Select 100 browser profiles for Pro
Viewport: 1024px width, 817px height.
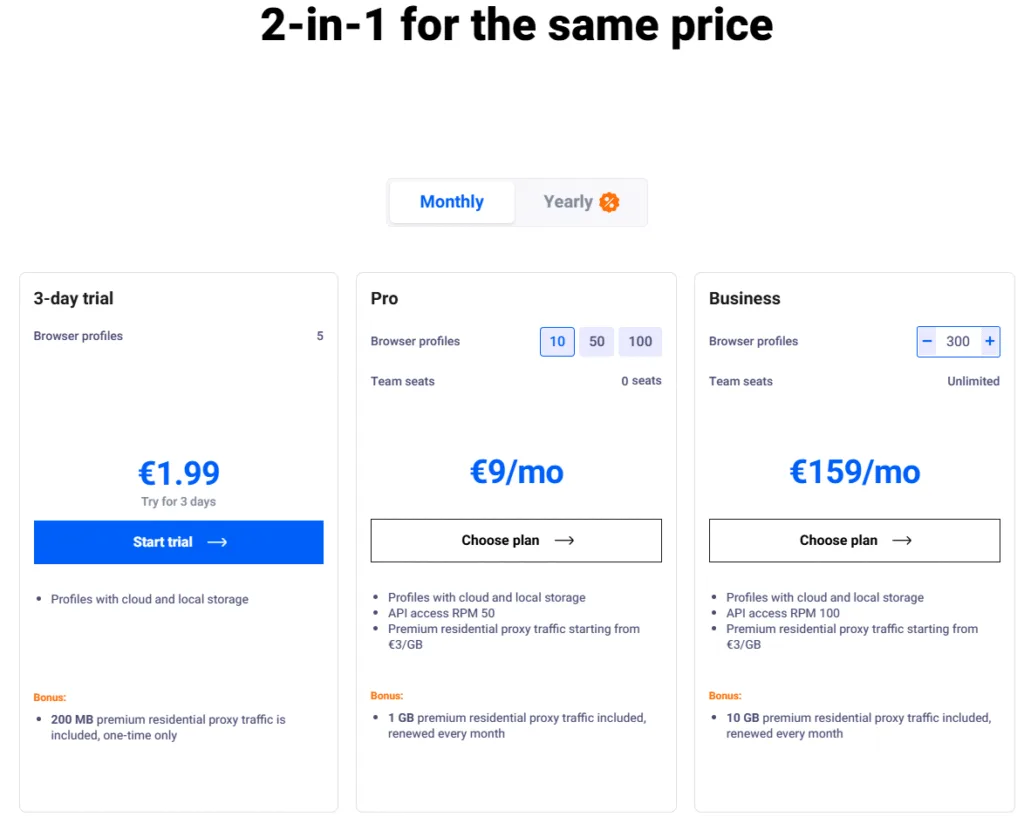pos(640,341)
